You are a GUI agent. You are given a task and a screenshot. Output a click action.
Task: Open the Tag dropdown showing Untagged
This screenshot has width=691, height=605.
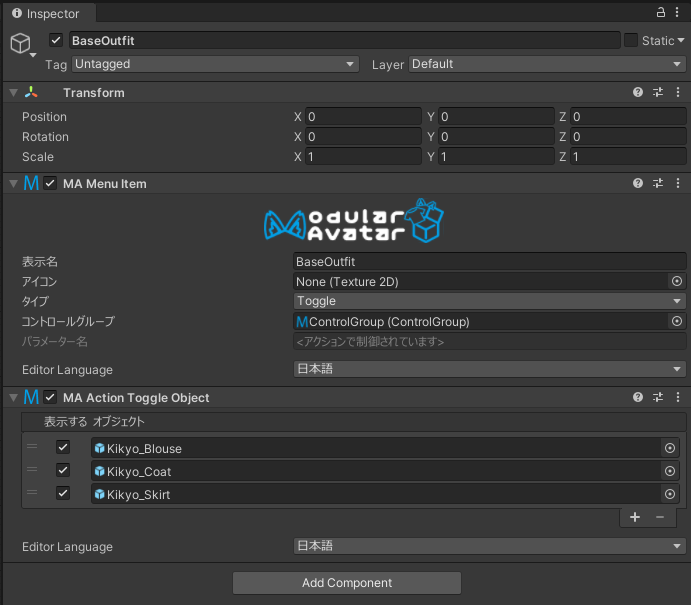(x=215, y=64)
